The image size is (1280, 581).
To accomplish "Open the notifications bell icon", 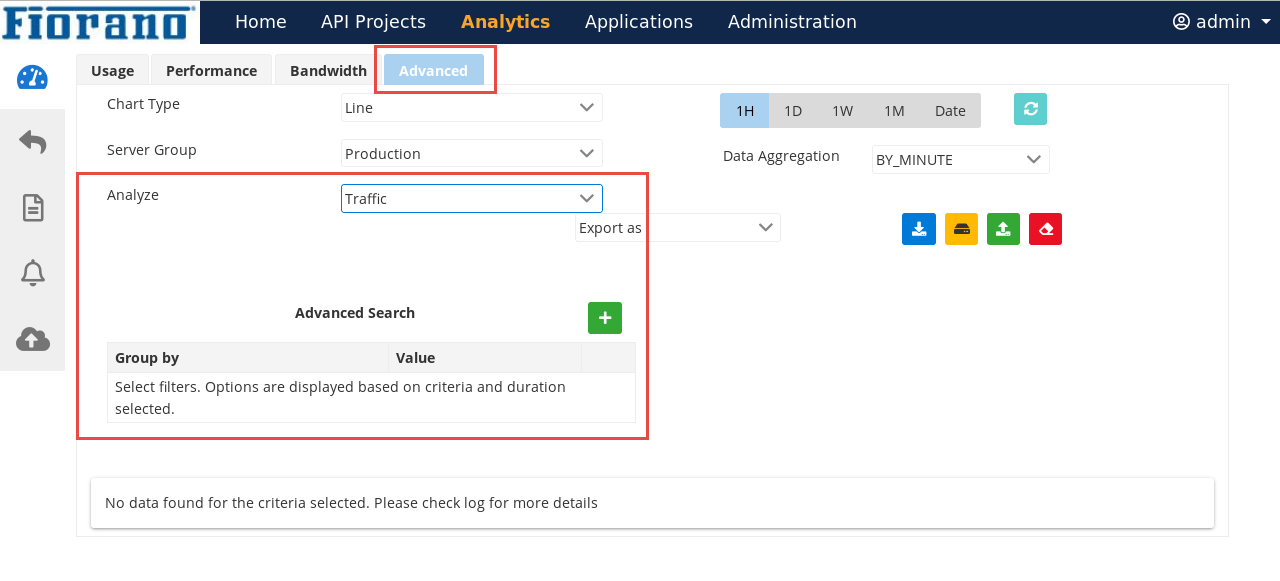I will [33, 272].
